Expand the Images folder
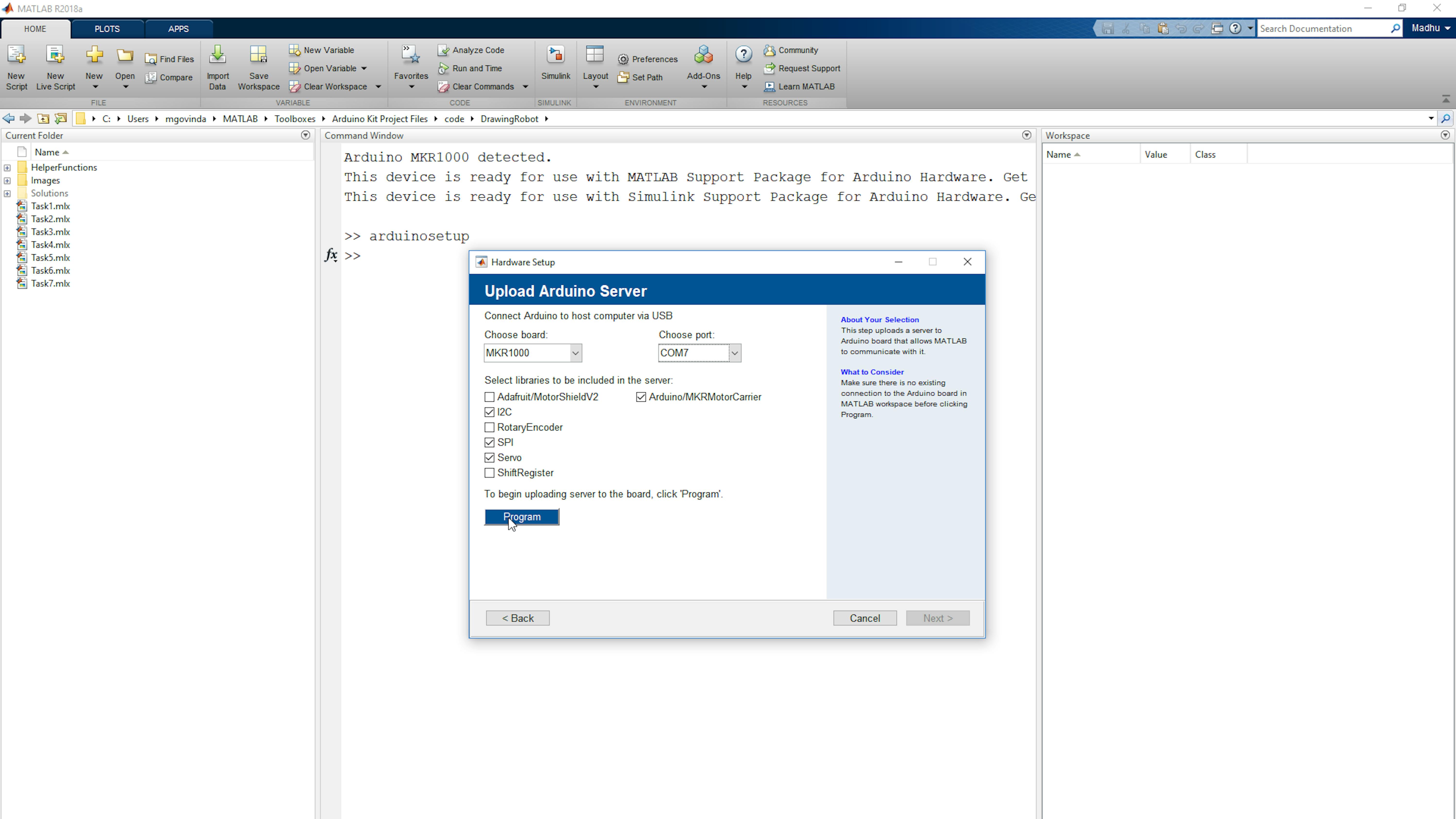 click(7, 181)
